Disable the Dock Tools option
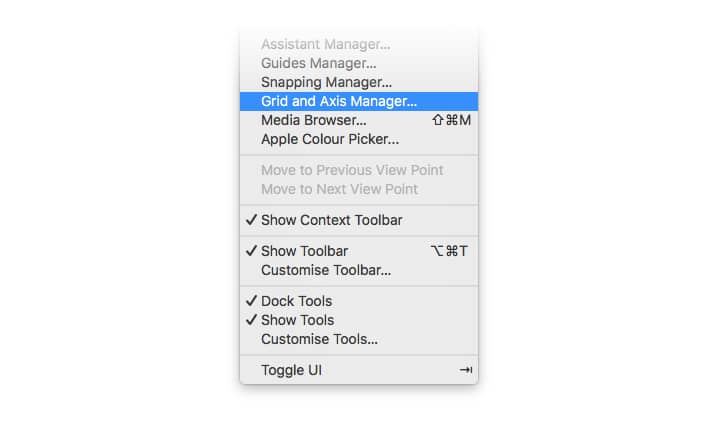 (x=359, y=301)
